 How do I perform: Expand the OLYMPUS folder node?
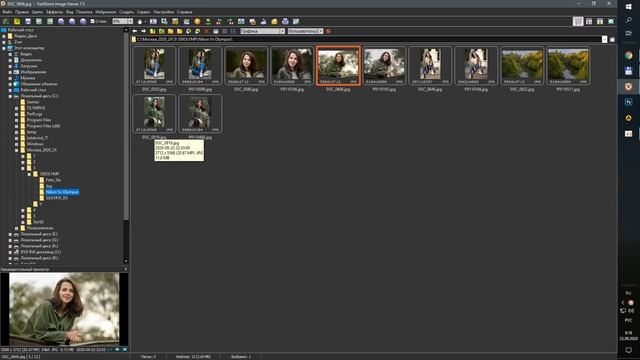coord(17,108)
